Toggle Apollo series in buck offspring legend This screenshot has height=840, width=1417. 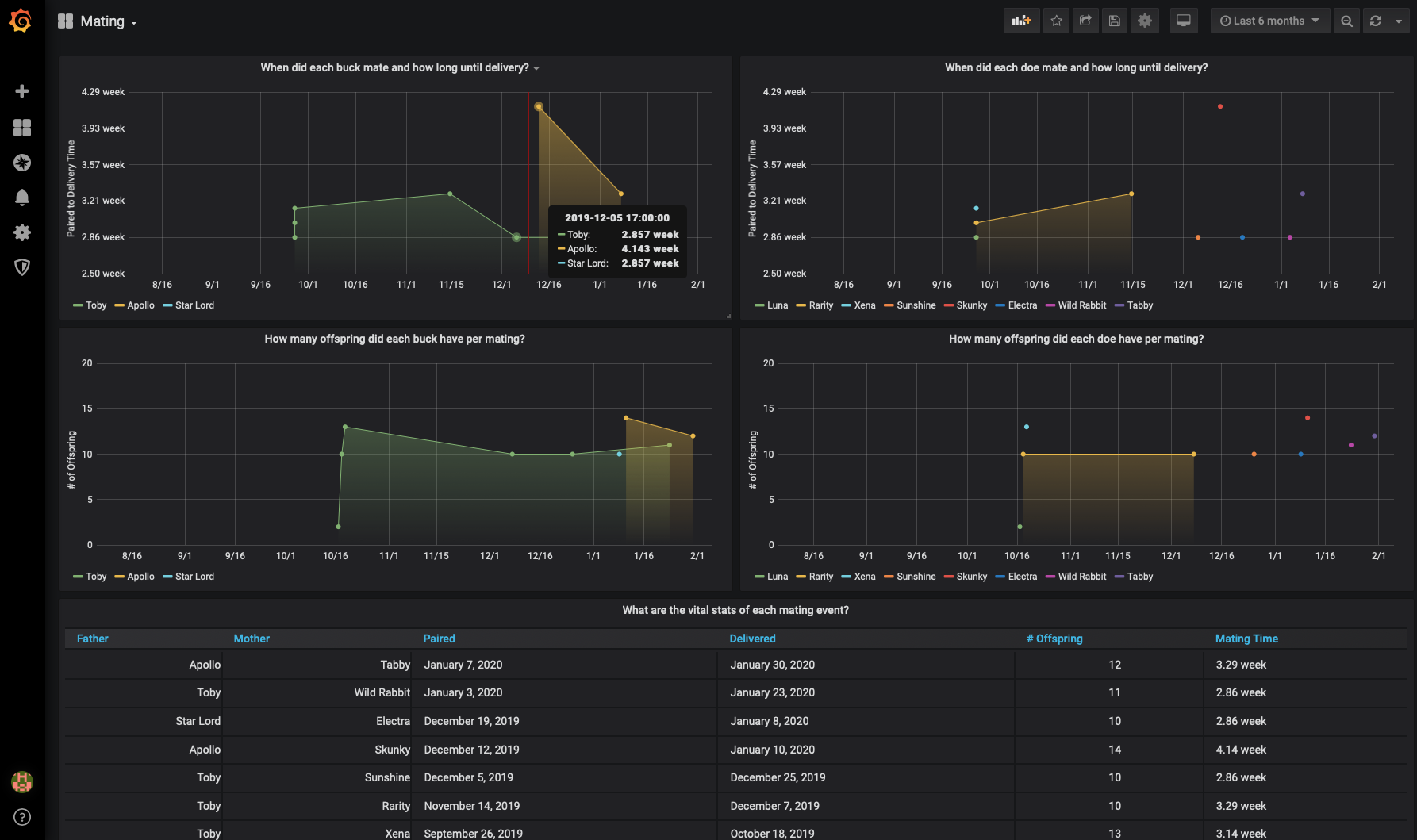click(x=140, y=577)
